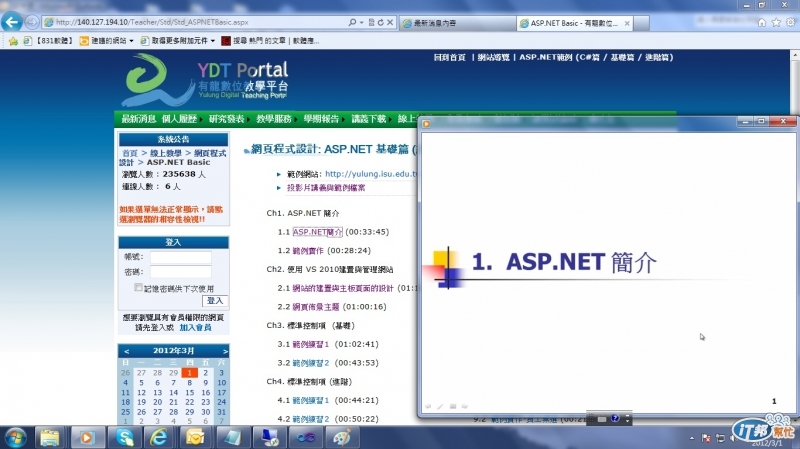Screen dimensions: 800x449
Task: Open the 講義下載 menu
Action: point(369,119)
